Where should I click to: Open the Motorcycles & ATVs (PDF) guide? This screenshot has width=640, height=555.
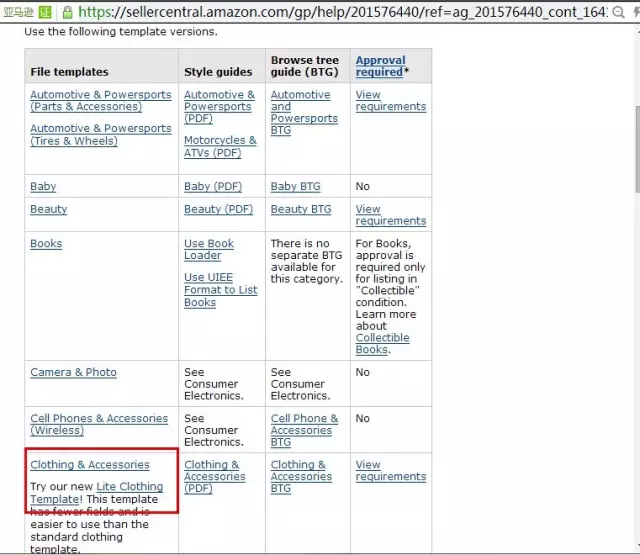[x=220, y=146]
